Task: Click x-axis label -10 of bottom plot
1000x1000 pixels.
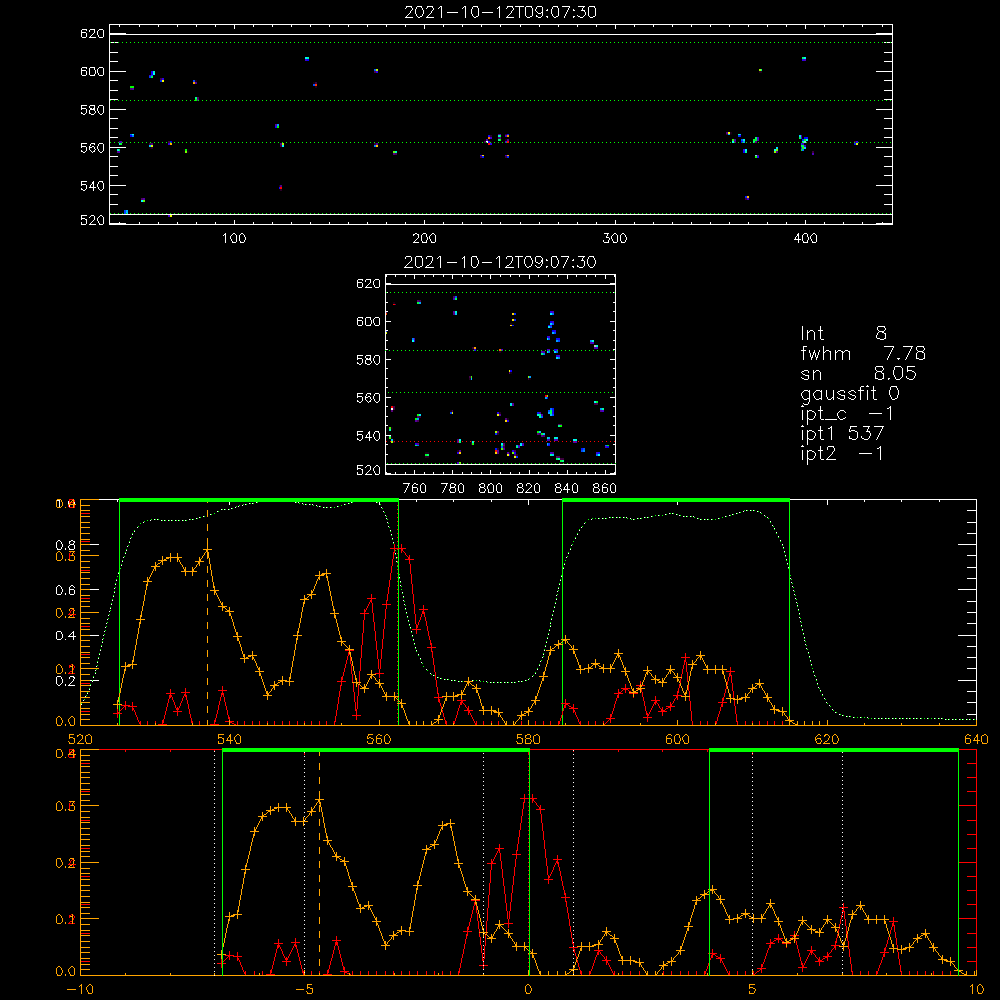Action: (x=80, y=989)
